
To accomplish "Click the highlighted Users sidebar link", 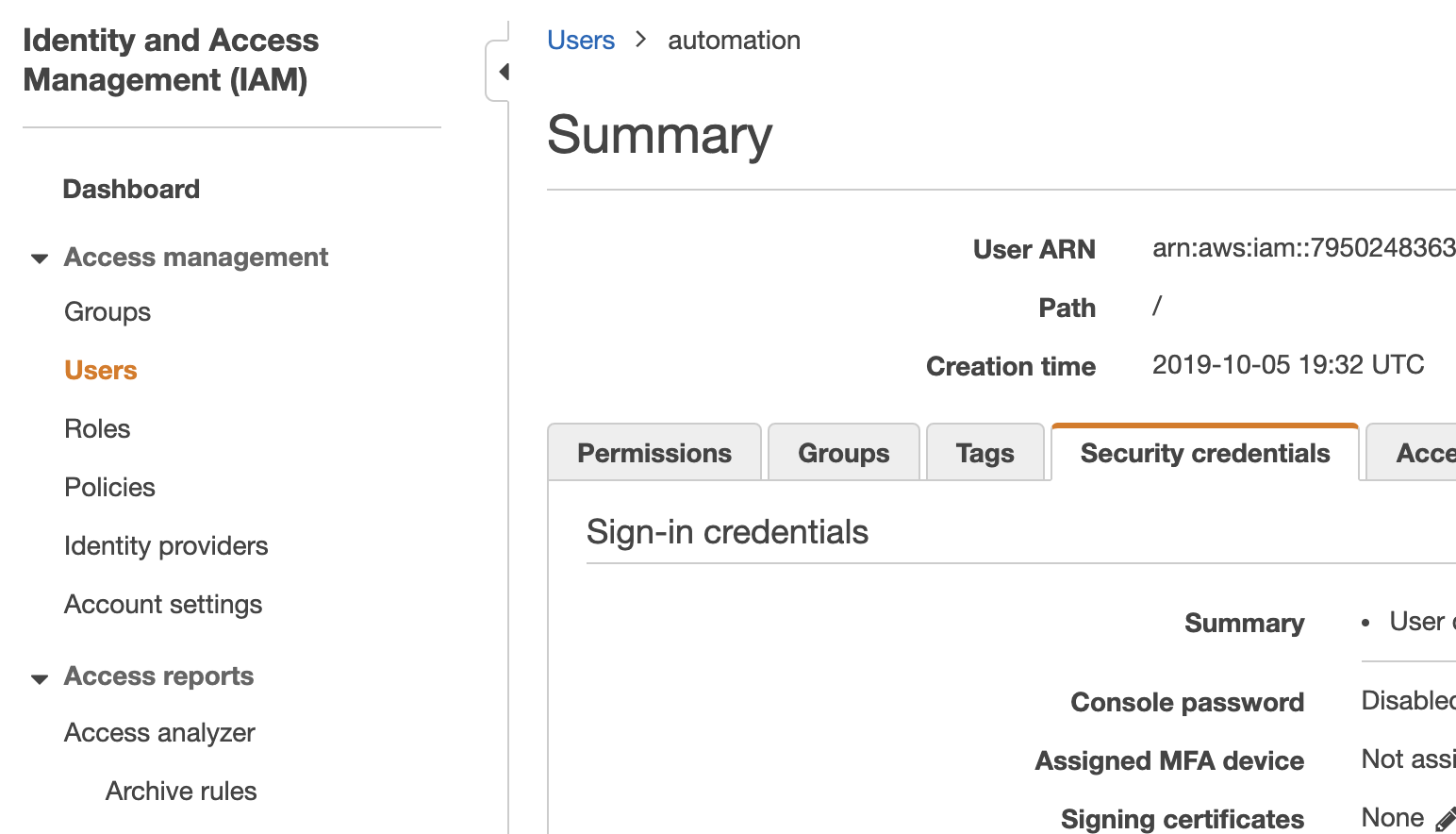I will (100, 370).
